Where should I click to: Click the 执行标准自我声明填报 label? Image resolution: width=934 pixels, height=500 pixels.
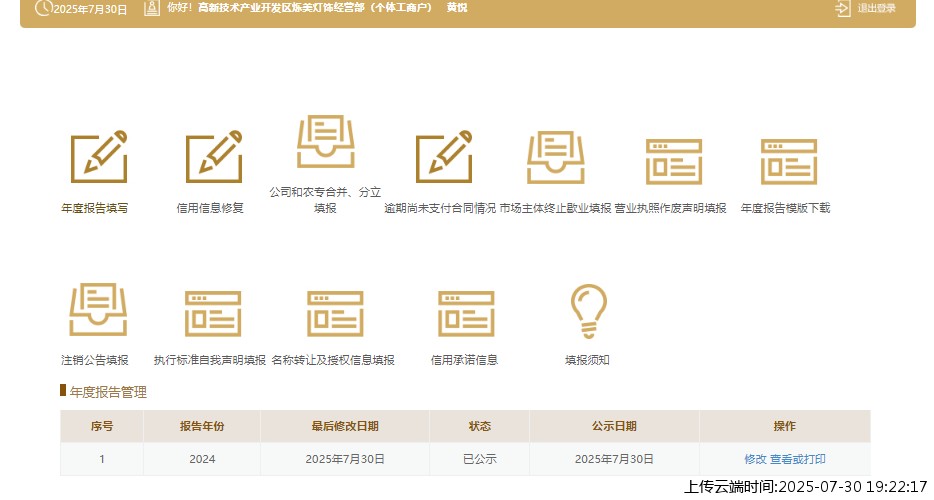tap(210, 360)
